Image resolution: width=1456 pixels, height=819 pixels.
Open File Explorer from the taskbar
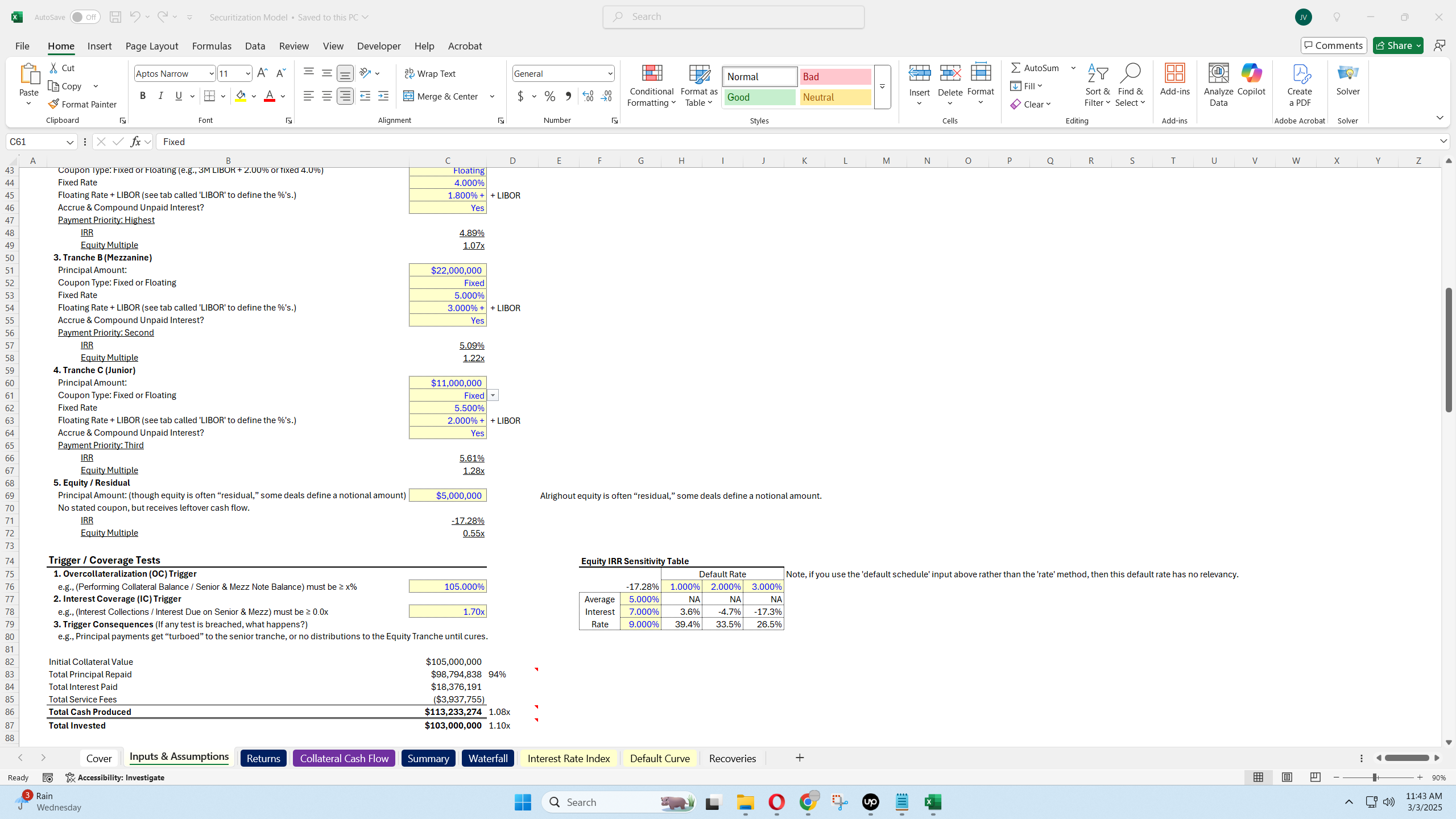745,802
